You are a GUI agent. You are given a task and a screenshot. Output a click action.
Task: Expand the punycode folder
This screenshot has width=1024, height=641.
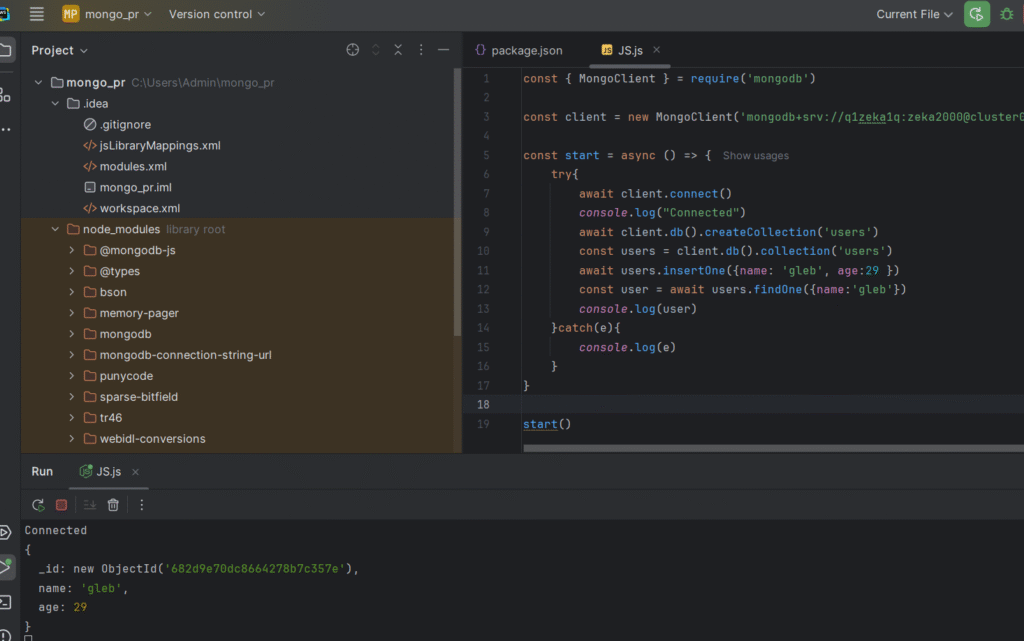[72, 375]
